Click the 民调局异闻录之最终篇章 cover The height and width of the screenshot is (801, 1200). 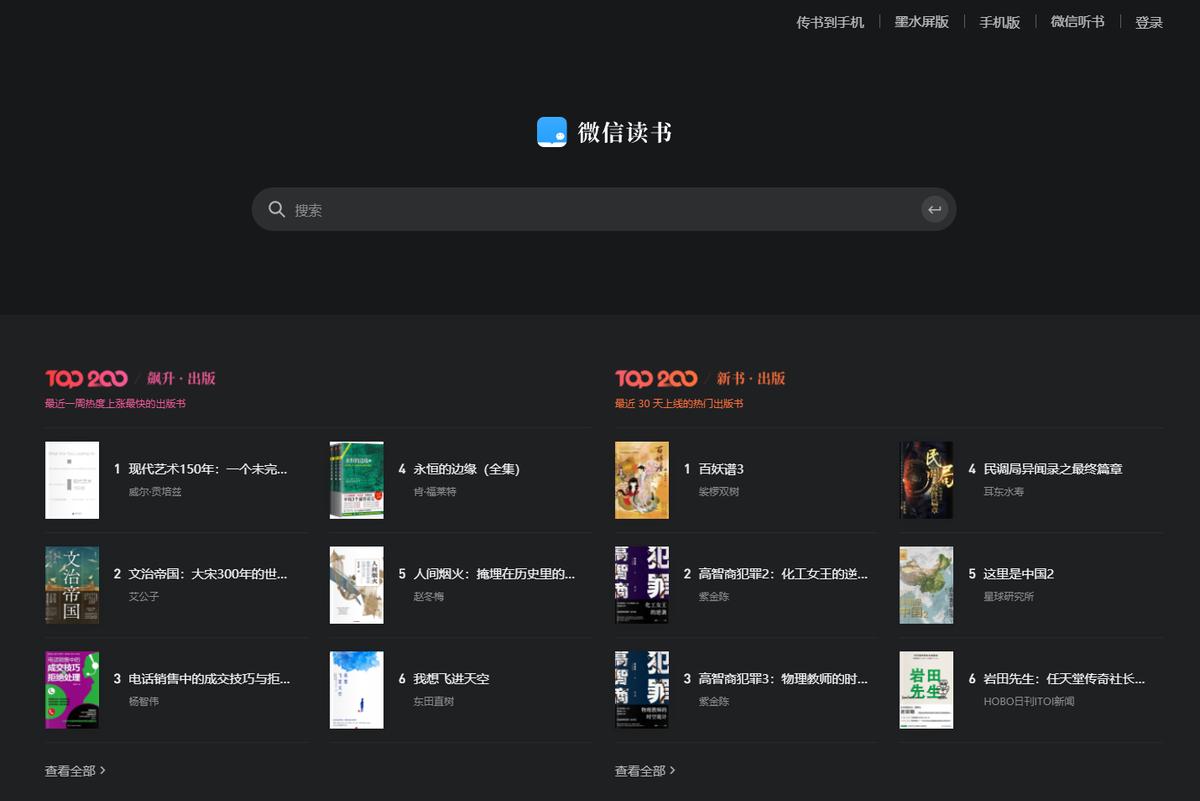click(x=926, y=480)
